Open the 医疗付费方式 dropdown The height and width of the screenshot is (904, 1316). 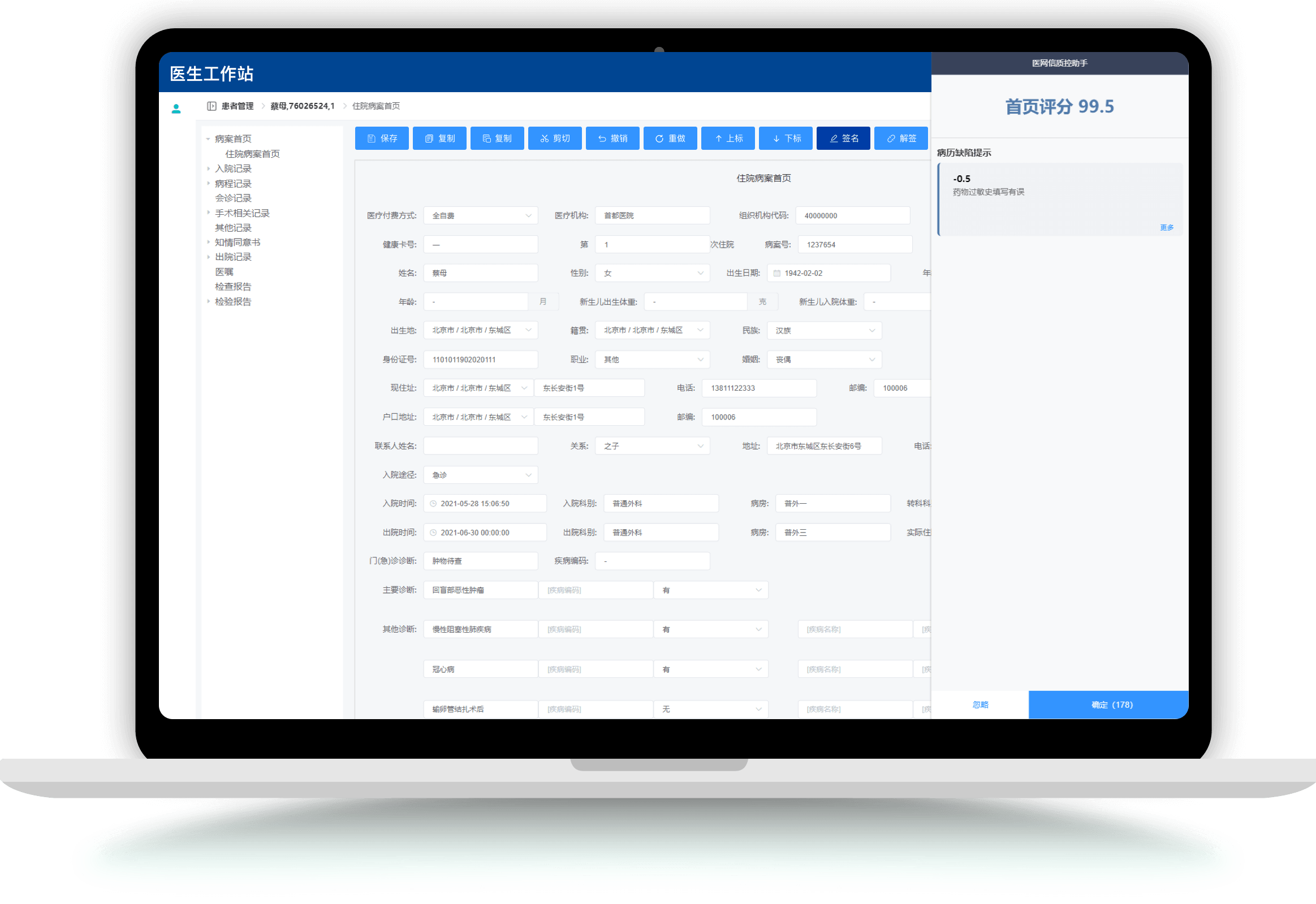[480, 215]
